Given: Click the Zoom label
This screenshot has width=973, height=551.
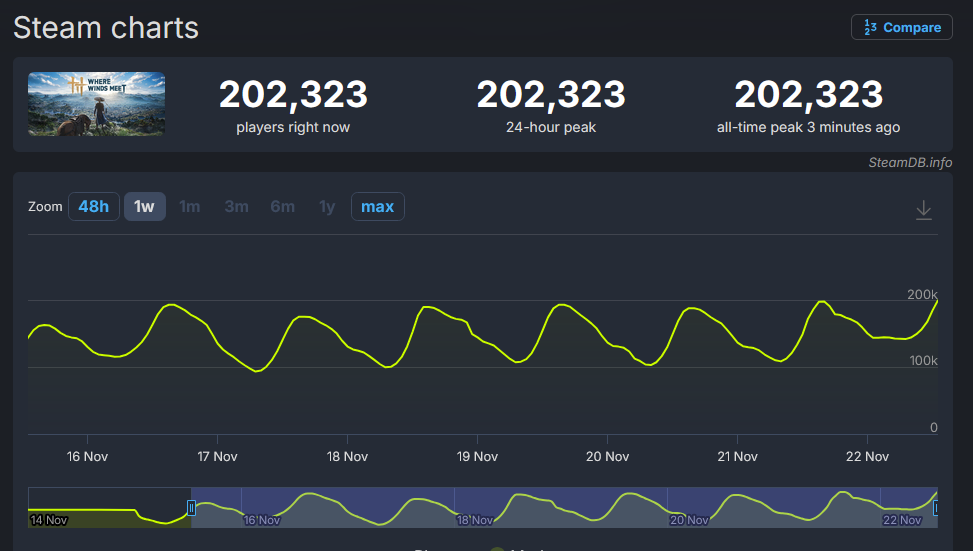Looking at the screenshot, I should coord(45,207).
